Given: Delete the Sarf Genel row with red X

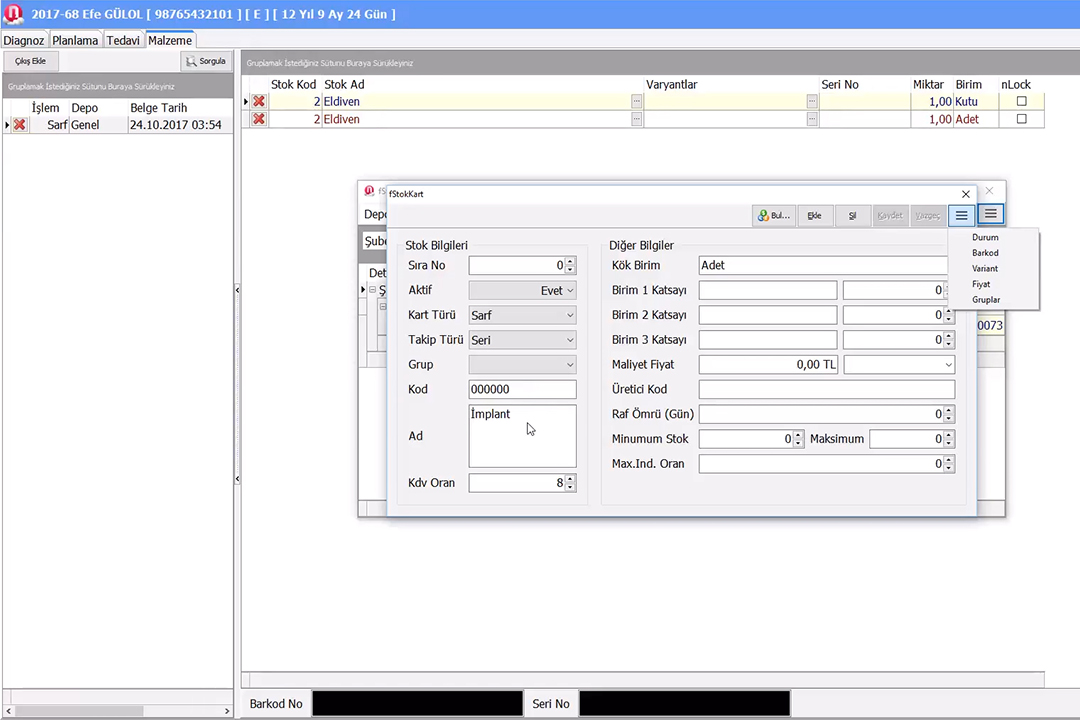Looking at the screenshot, I should [19, 125].
